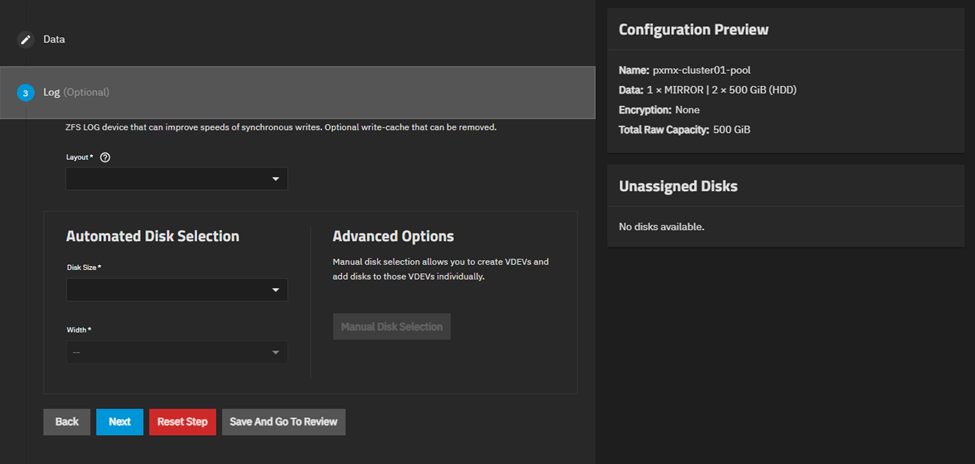Image resolution: width=975 pixels, height=464 pixels.
Task: Click the red Reset Step button
Action: (182, 422)
